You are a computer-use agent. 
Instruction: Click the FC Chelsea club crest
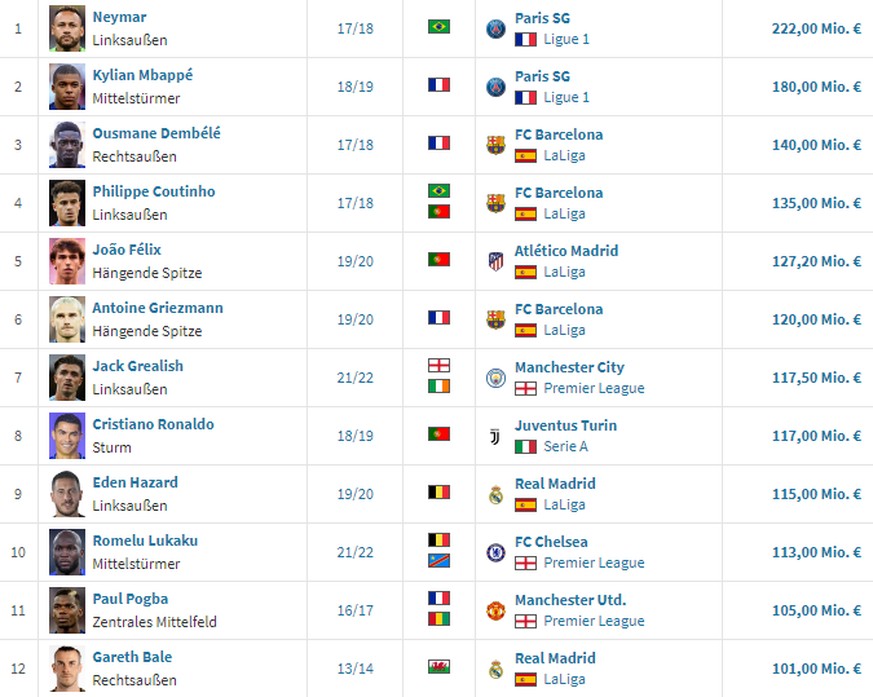[495, 552]
